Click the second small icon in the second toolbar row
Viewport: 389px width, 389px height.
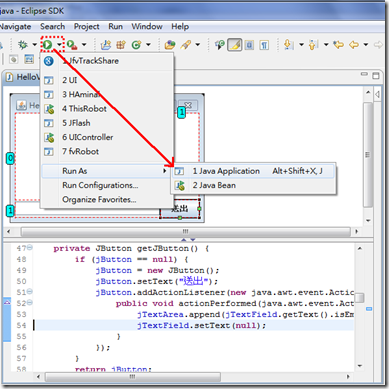coord(29,59)
